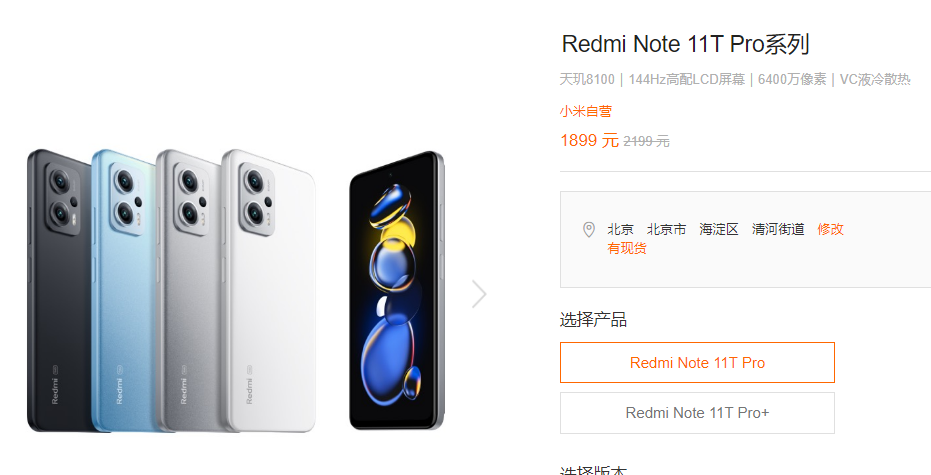931x475 pixels.
Task: Click the white phone's camera module
Action: (x=256, y=198)
